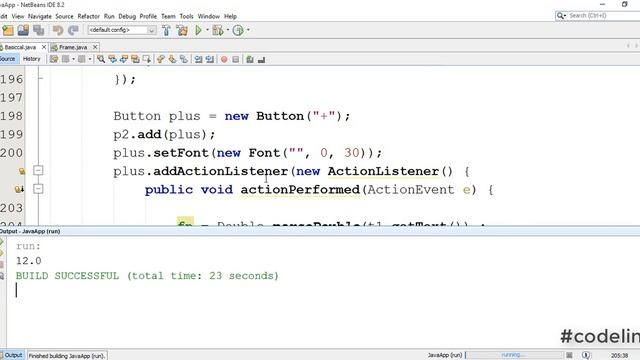640x360 pixels.
Task: Click the Redo arrow icon
Action: [73, 30]
